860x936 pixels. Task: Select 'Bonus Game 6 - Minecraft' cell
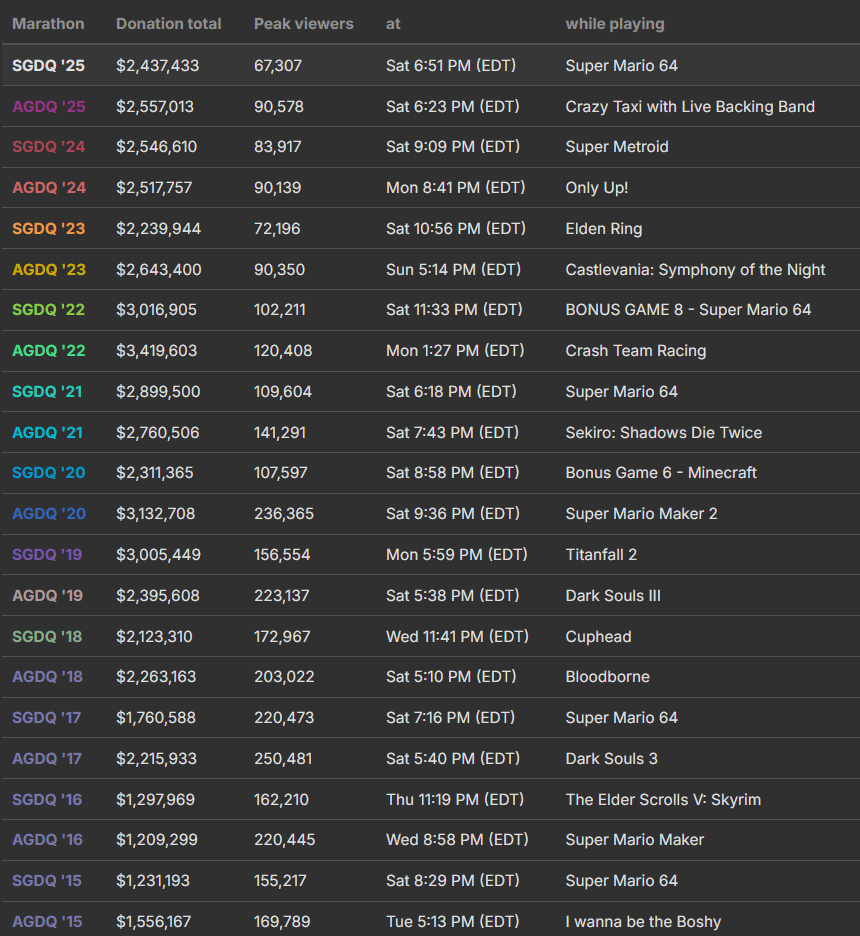pos(661,473)
